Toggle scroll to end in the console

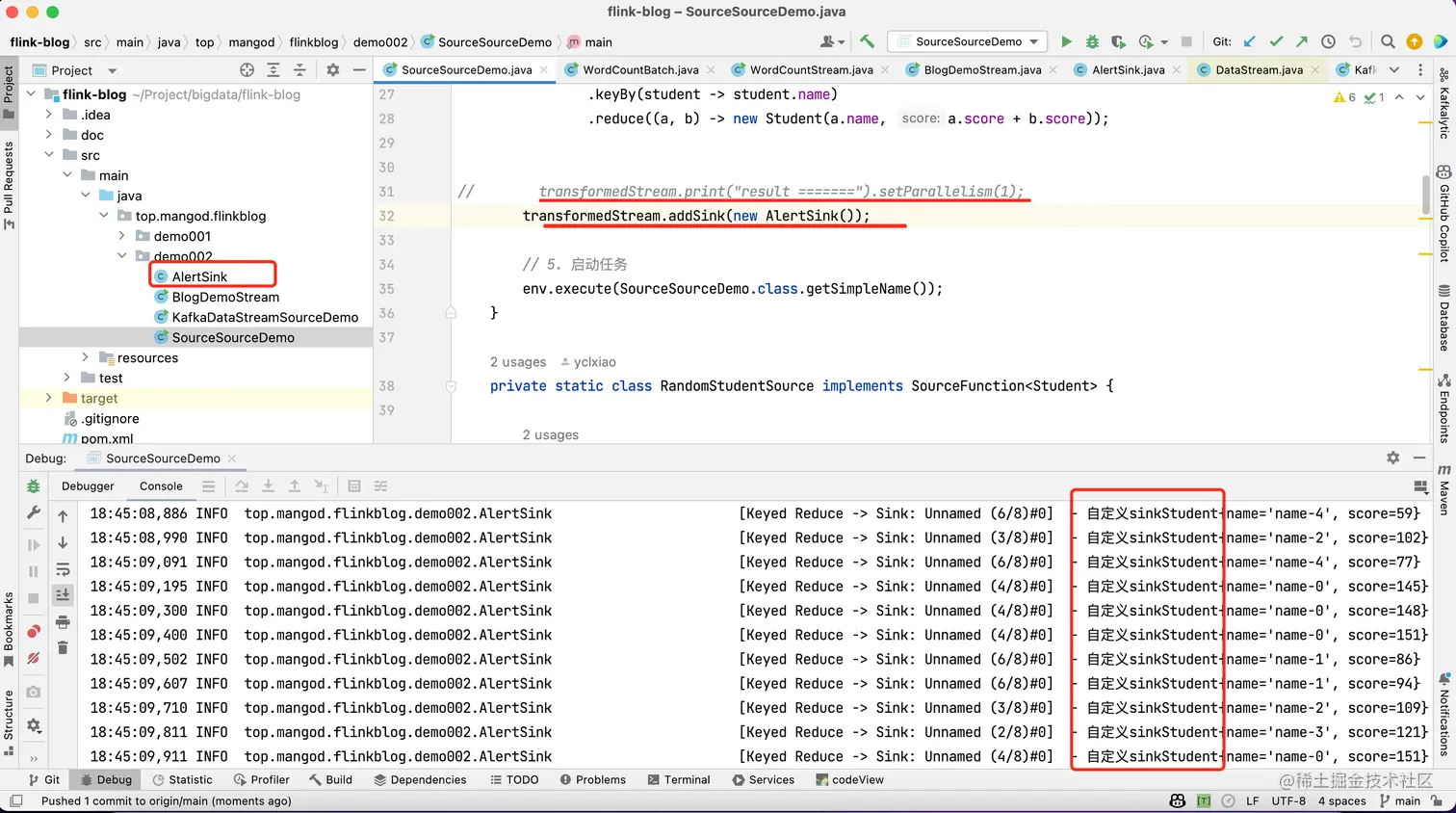[x=63, y=594]
